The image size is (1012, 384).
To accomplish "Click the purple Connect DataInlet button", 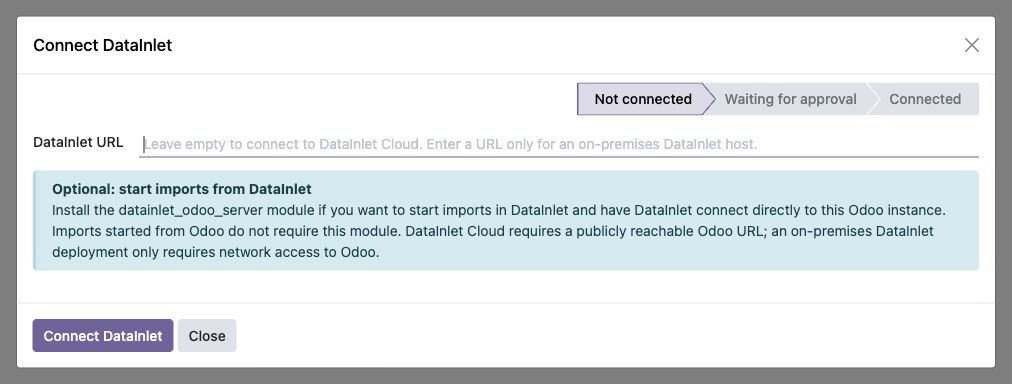I will pyautogui.click(x=103, y=336).
